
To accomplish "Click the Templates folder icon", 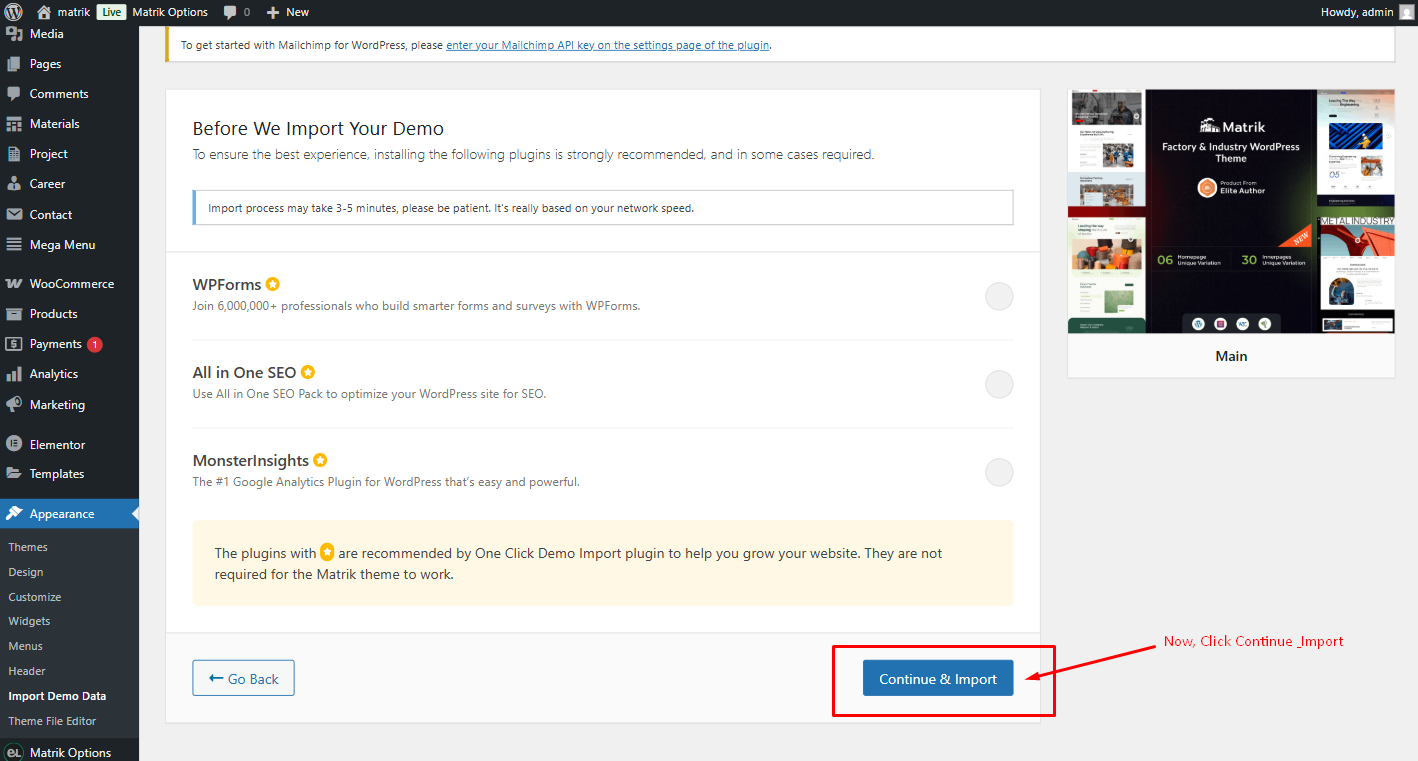I will click(14, 473).
